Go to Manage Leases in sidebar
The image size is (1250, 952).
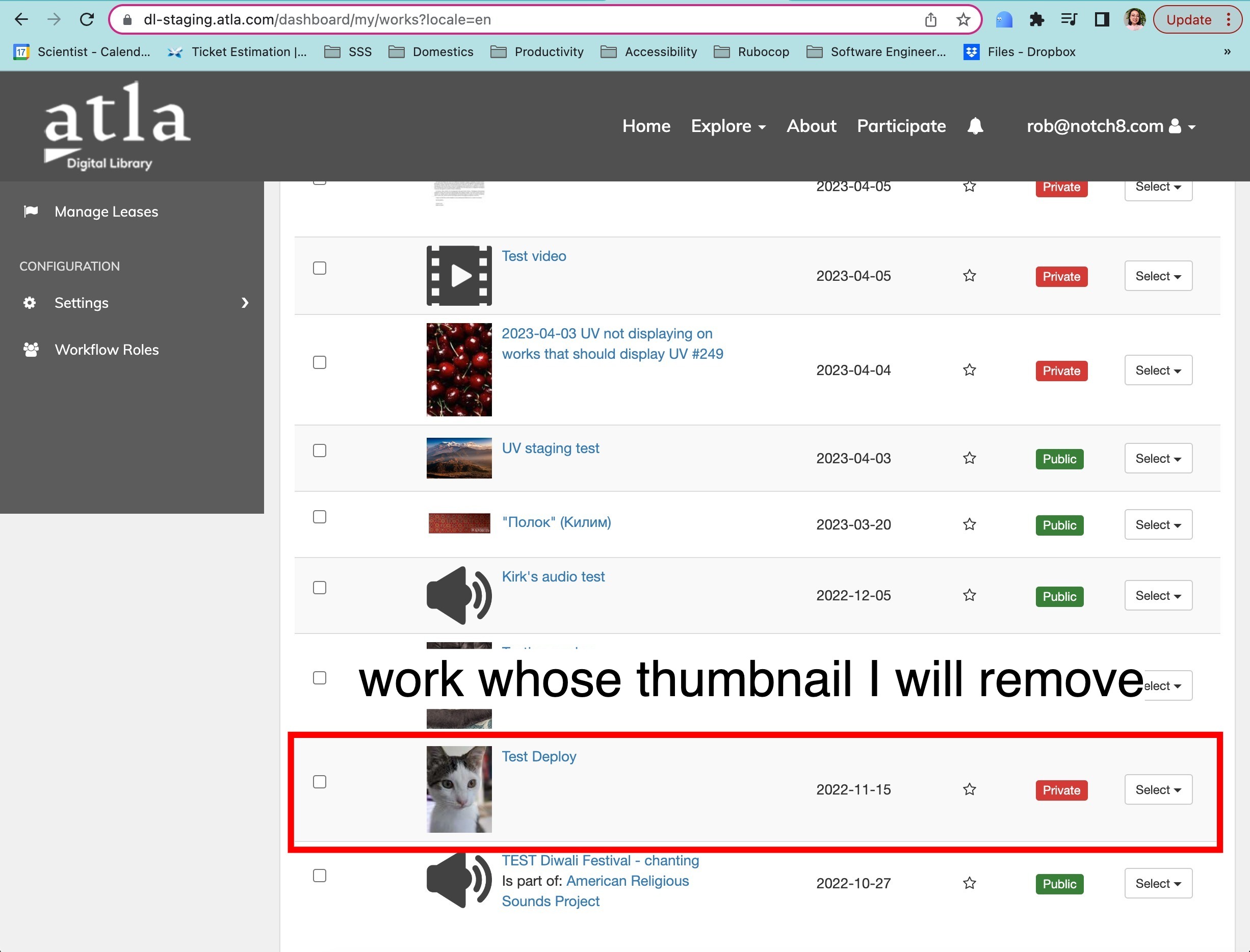[x=106, y=212]
